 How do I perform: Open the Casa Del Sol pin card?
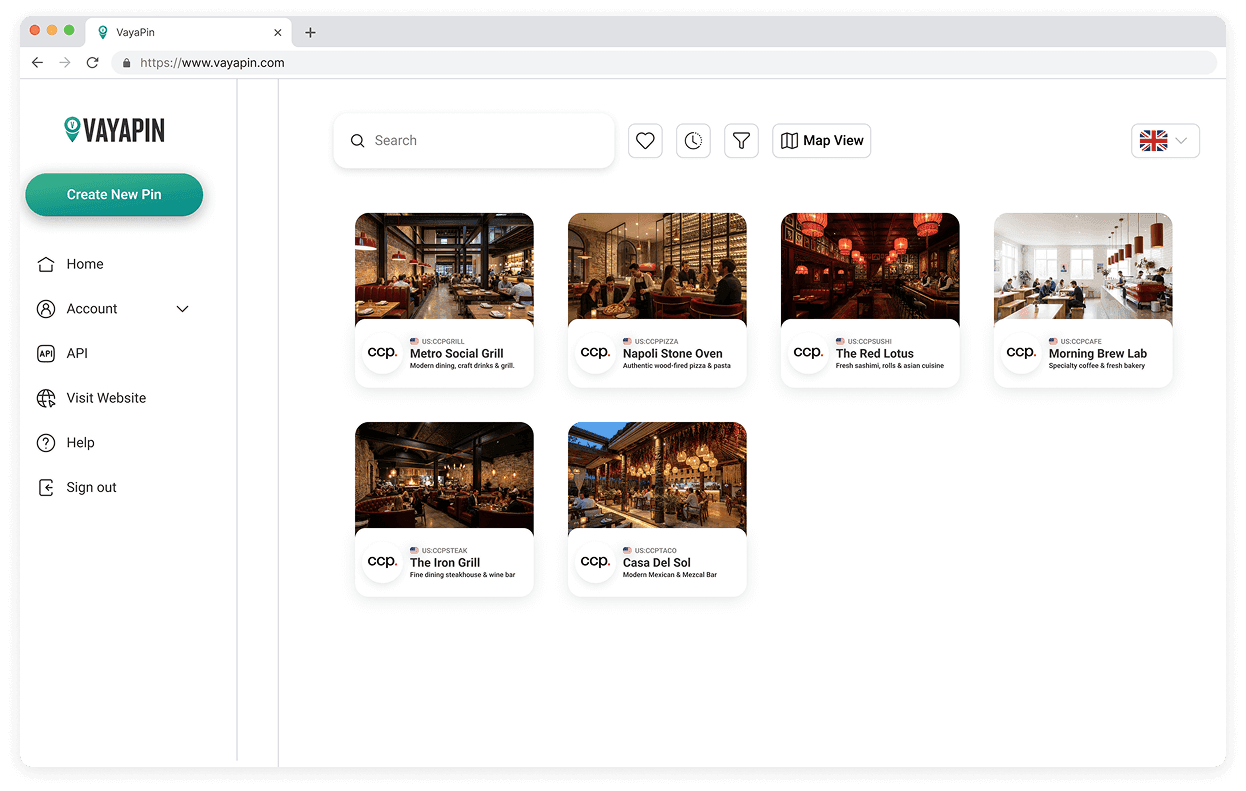pos(657,510)
